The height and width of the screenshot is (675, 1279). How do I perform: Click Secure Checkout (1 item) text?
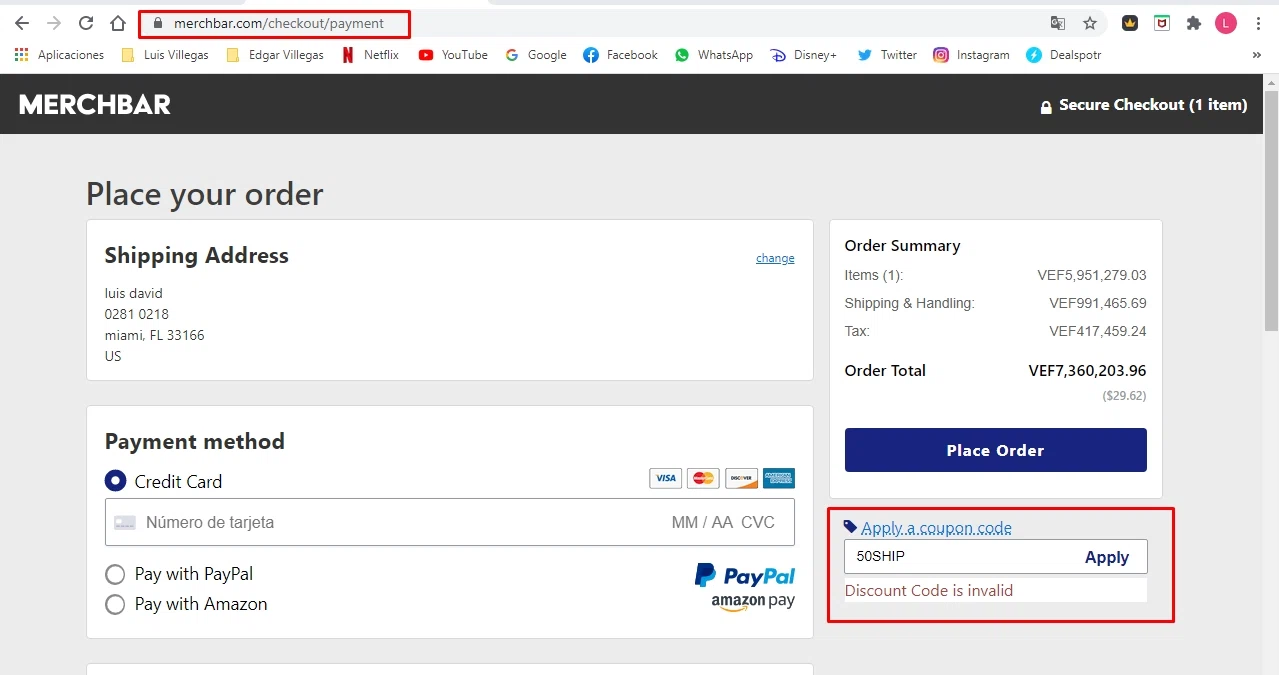(x=1153, y=104)
